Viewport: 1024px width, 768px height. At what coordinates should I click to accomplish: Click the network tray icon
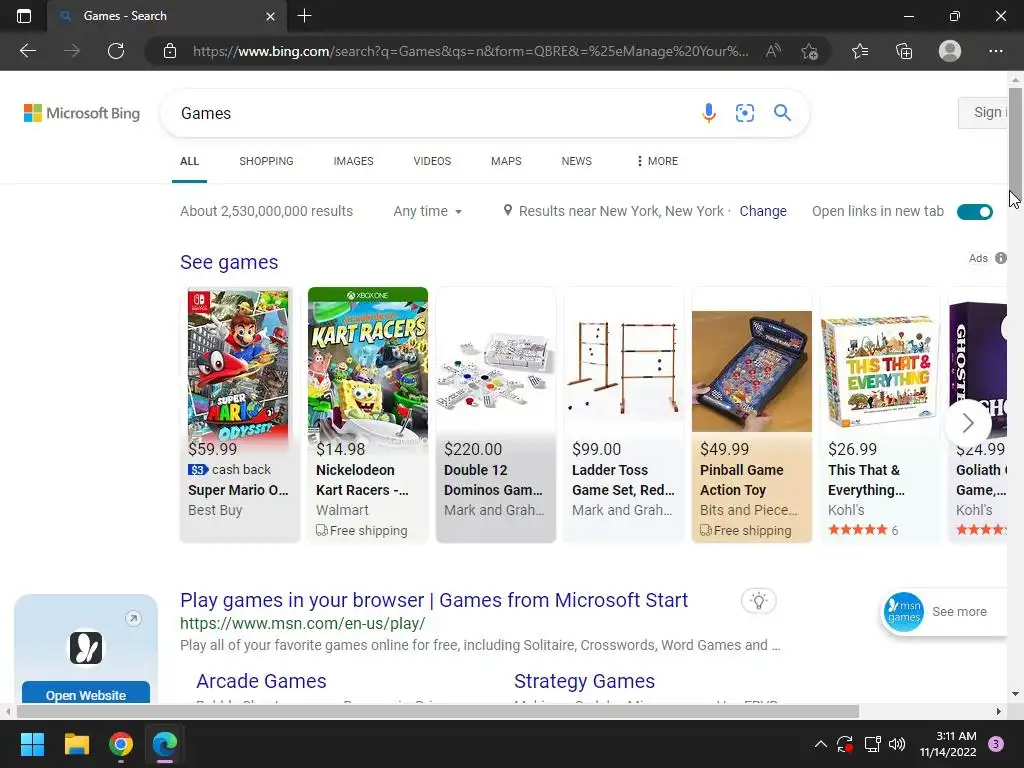click(872, 744)
